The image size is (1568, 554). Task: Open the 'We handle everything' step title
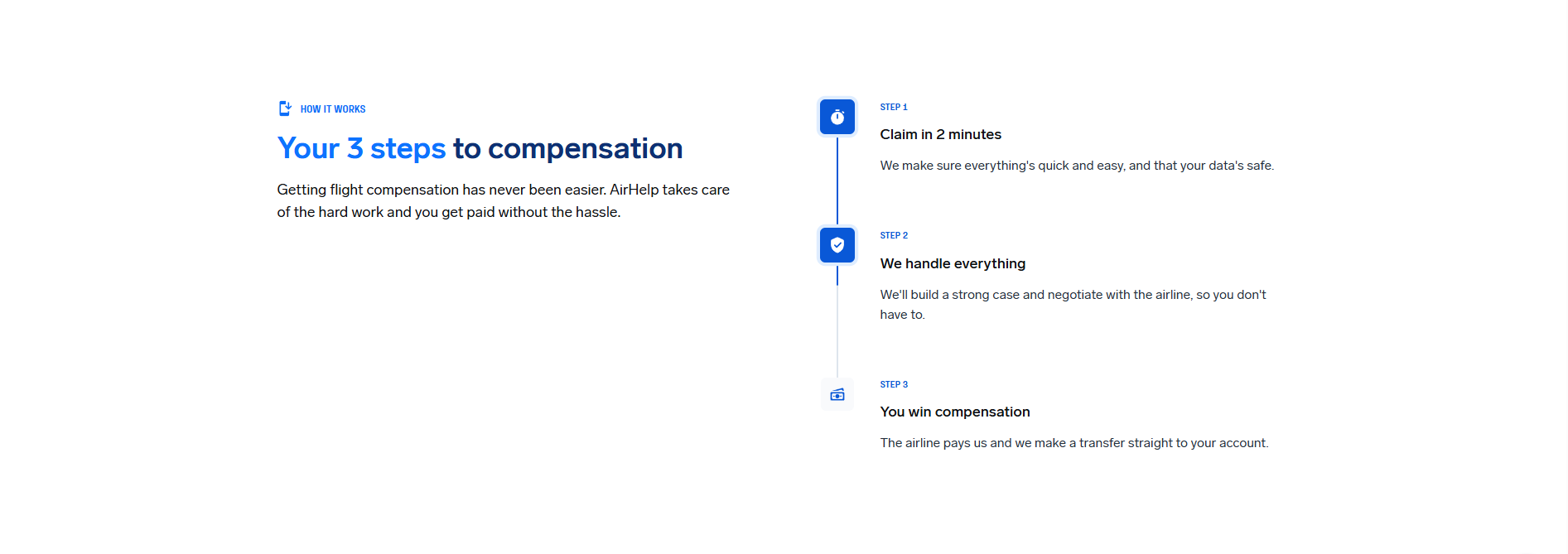pos(953,263)
